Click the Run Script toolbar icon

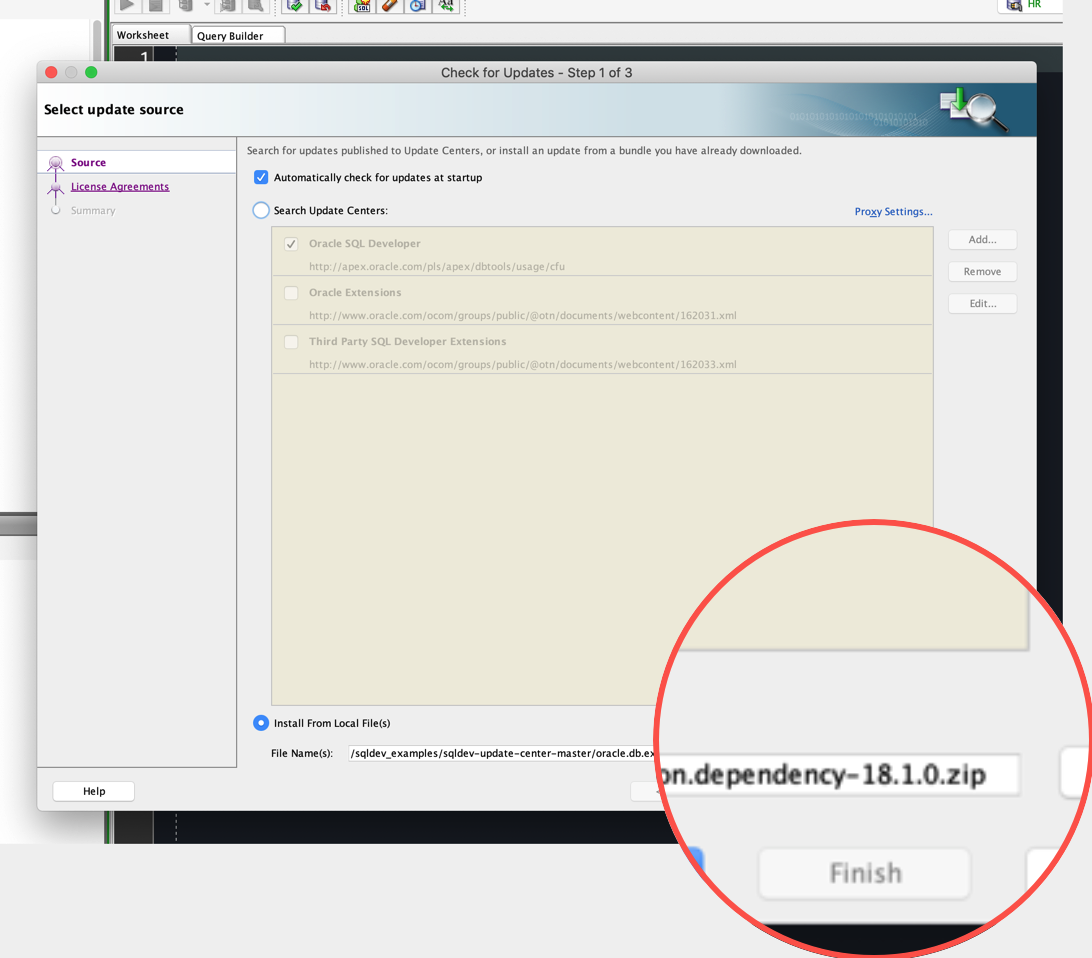pyautogui.click(x=156, y=5)
